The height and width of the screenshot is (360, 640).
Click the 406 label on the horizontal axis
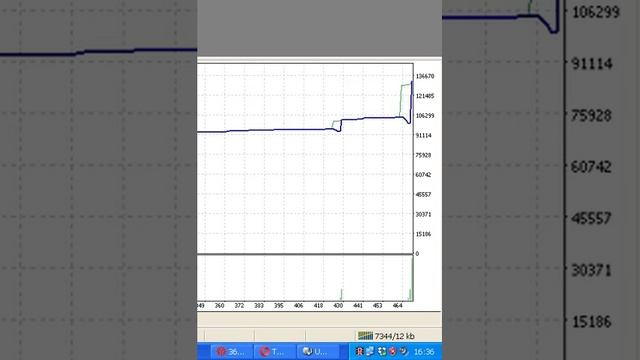[299, 305]
